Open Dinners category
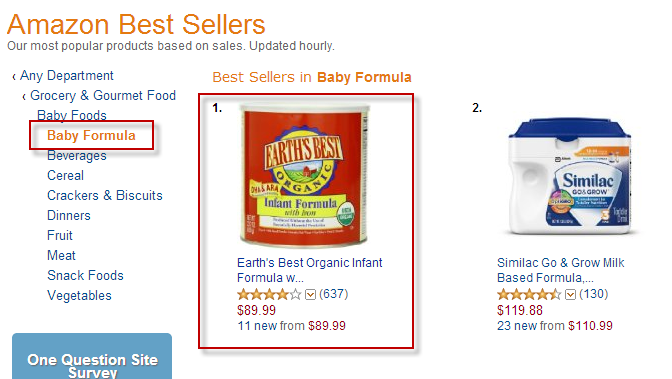Image resolution: width=672 pixels, height=379 pixels. coord(69,215)
